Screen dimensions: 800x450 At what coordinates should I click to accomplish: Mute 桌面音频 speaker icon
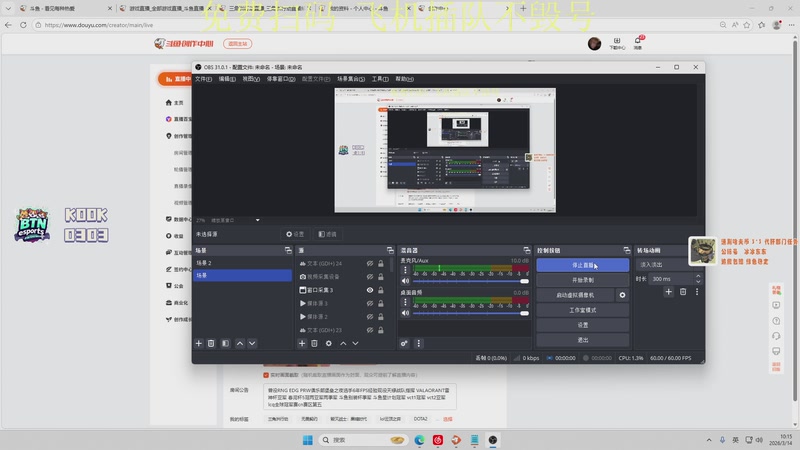405,313
